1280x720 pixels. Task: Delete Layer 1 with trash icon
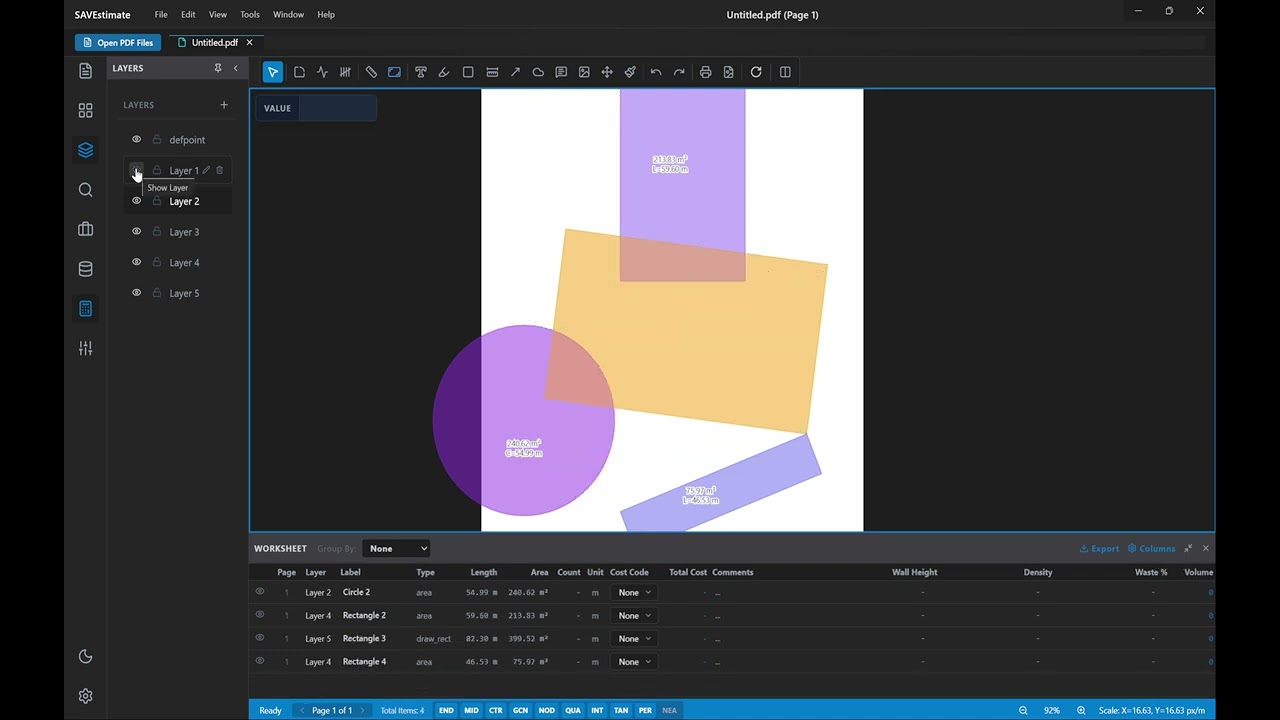[220, 170]
